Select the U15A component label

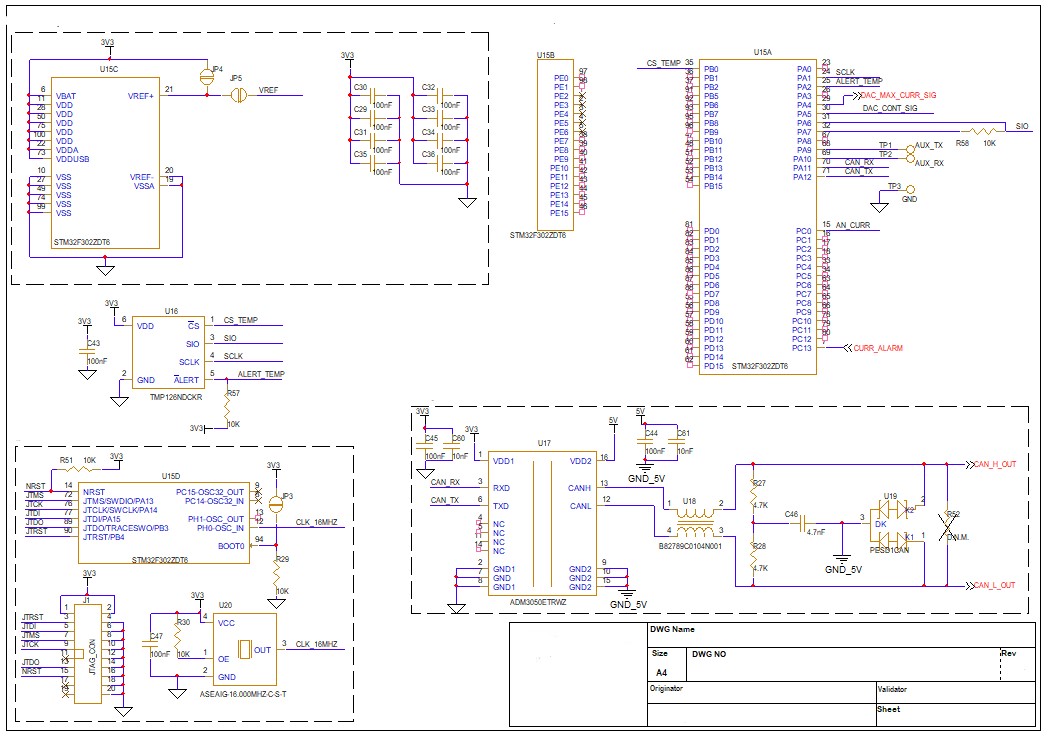pyautogui.click(x=762, y=52)
